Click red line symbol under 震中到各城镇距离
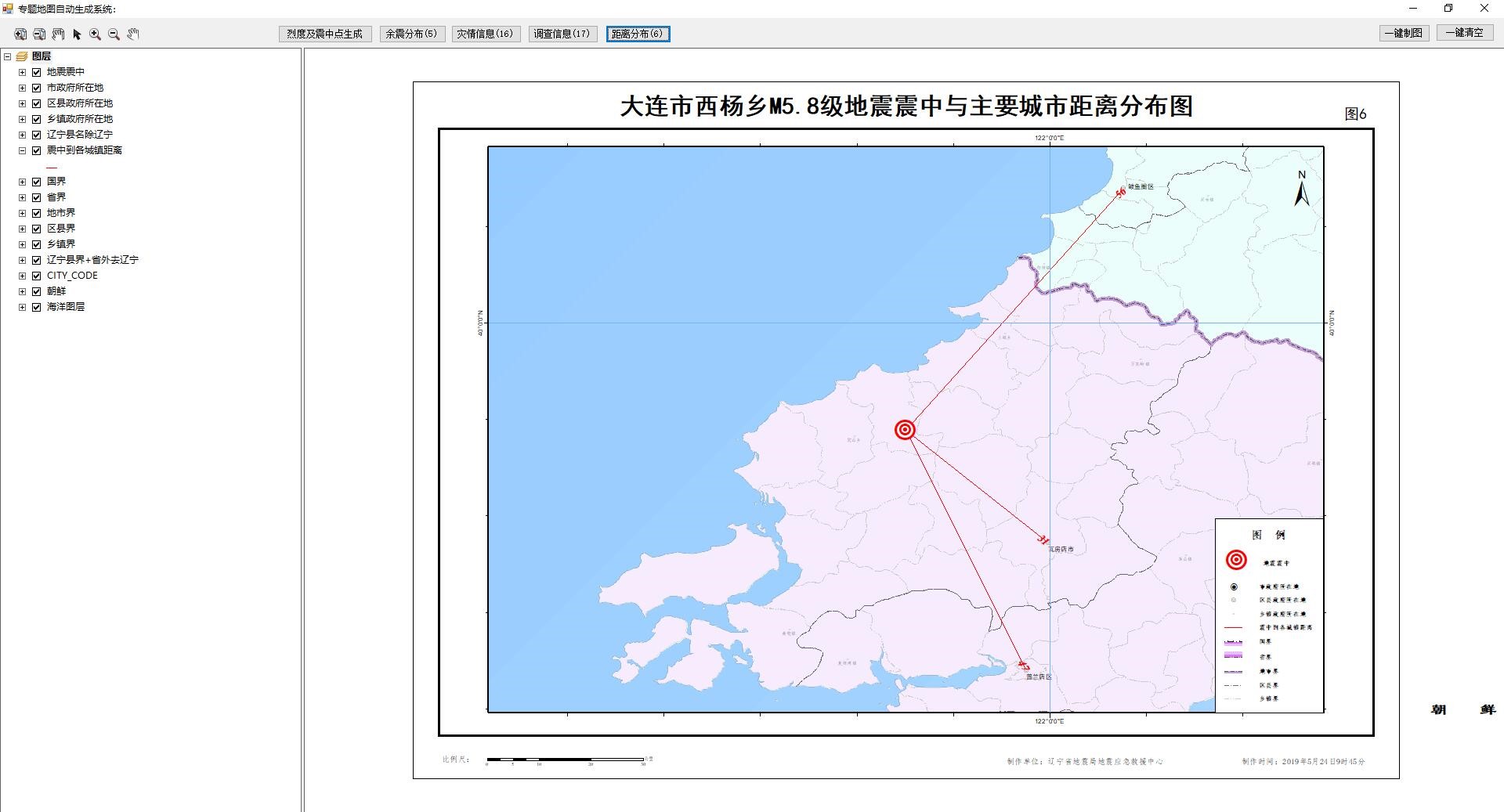 point(52,167)
